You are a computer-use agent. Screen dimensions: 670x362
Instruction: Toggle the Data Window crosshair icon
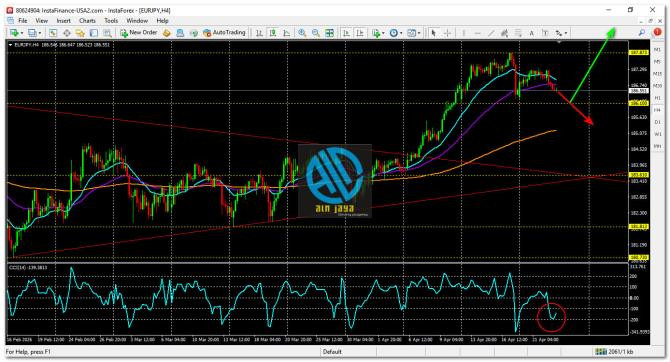pos(67,33)
